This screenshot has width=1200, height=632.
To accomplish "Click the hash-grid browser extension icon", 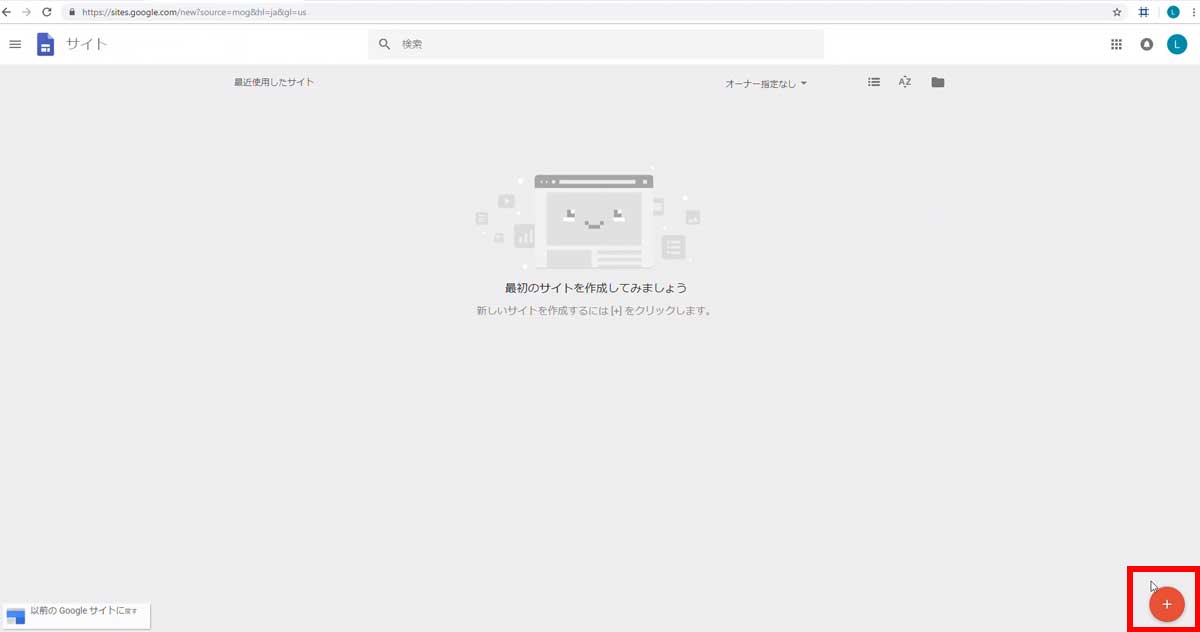I will [x=1143, y=12].
